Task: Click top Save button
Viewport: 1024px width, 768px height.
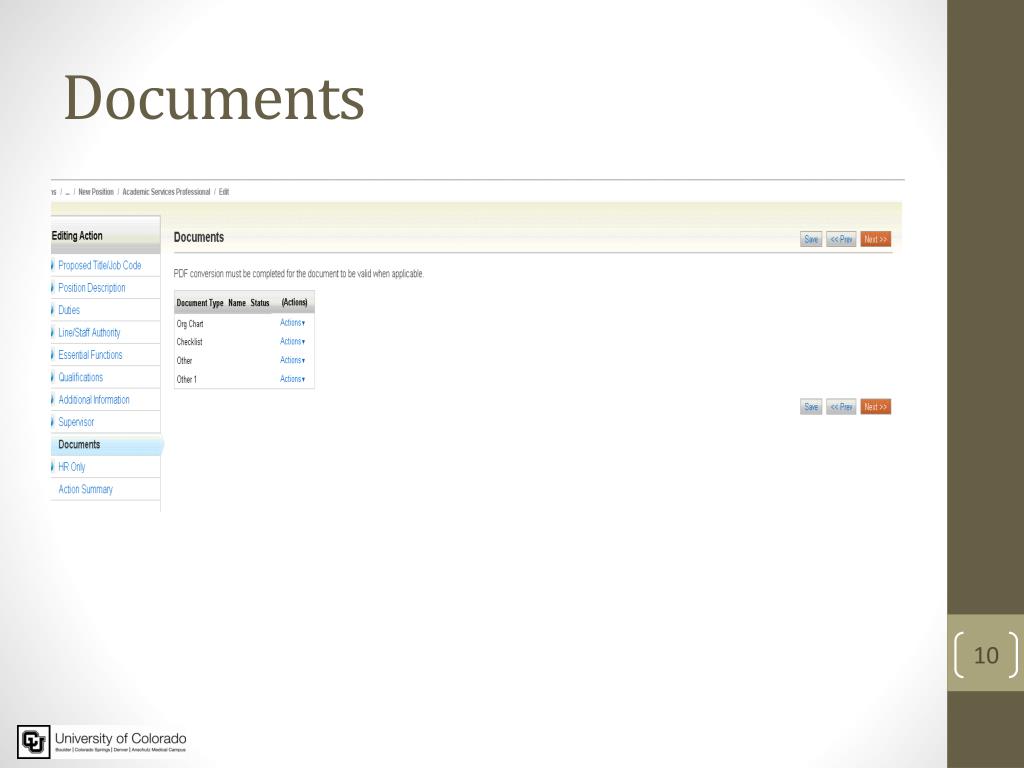Action: pyautogui.click(x=811, y=239)
